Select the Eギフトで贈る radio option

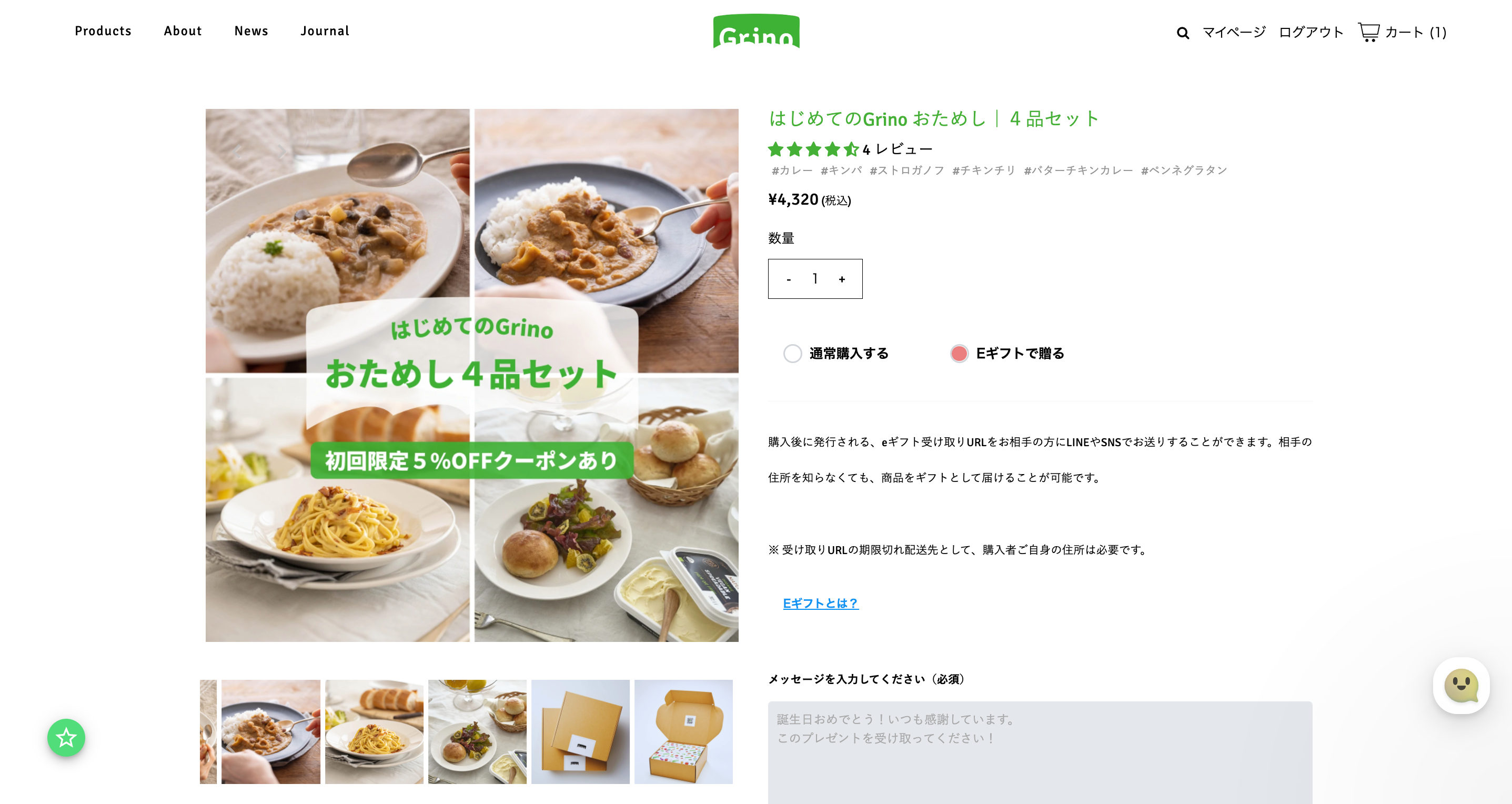(959, 353)
